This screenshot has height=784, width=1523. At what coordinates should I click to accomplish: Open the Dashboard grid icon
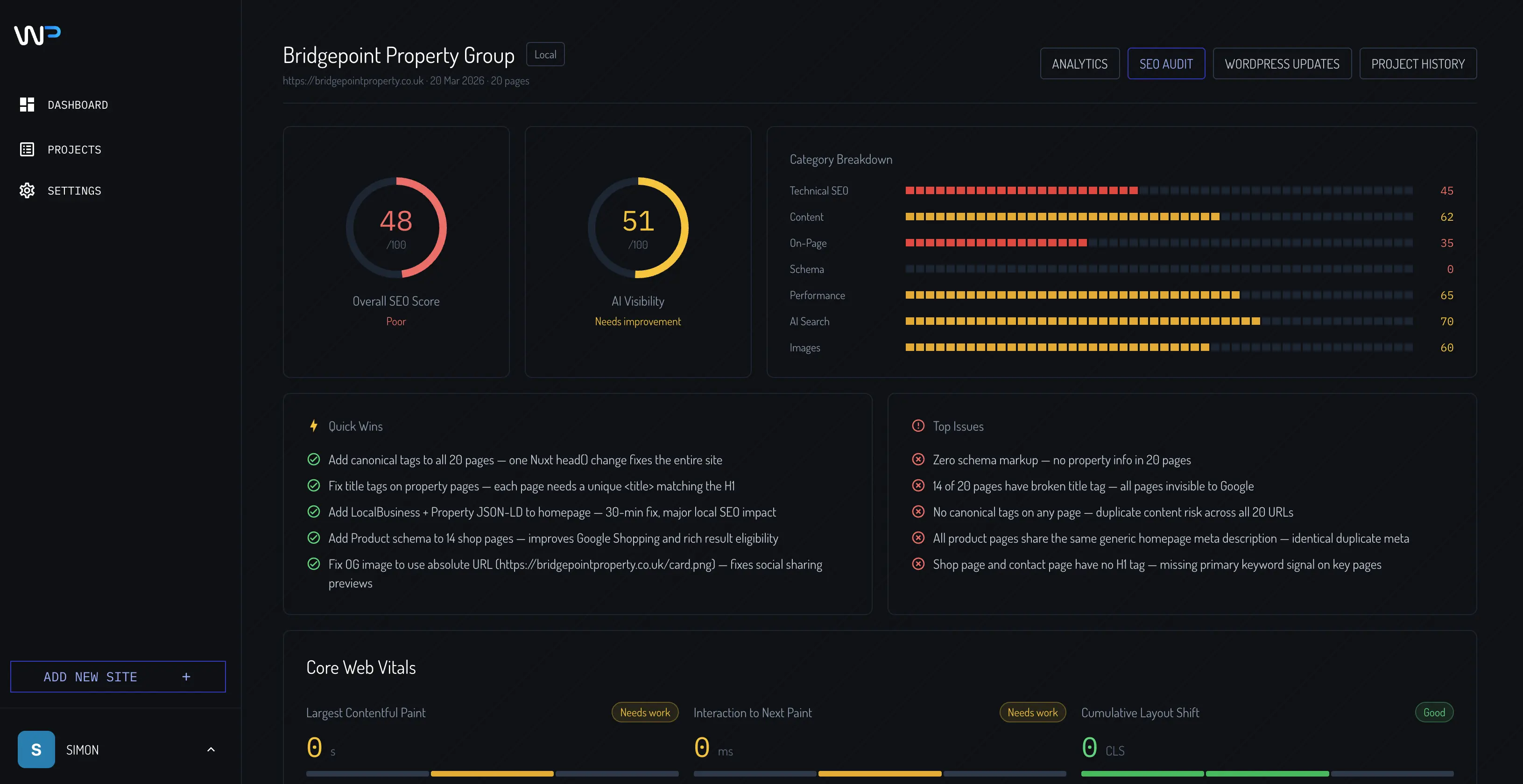click(x=27, y=105)
